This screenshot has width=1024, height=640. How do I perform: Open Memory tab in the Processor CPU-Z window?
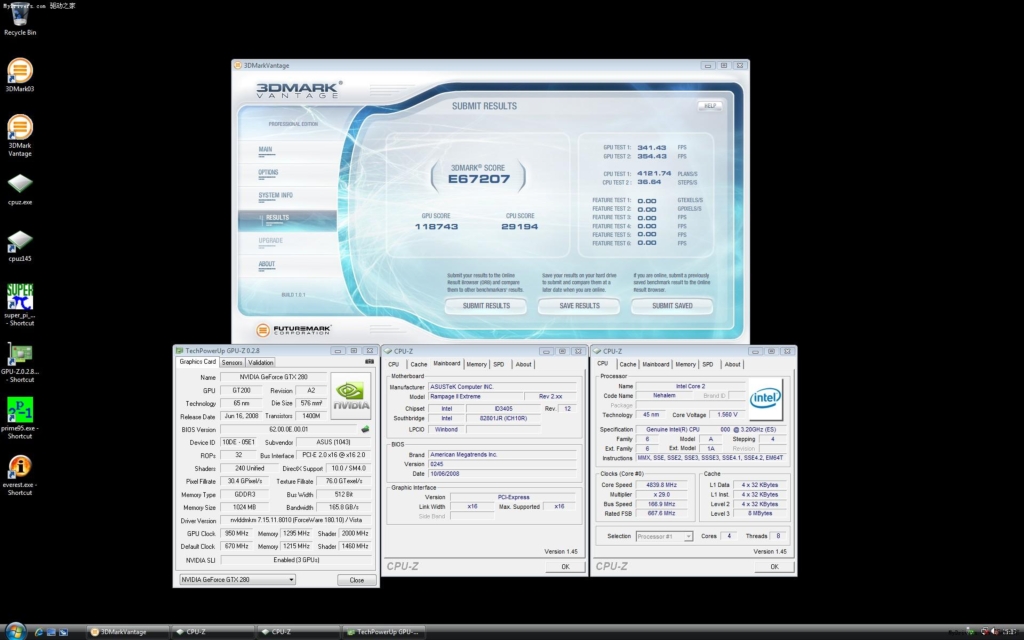tap(685, 364)
